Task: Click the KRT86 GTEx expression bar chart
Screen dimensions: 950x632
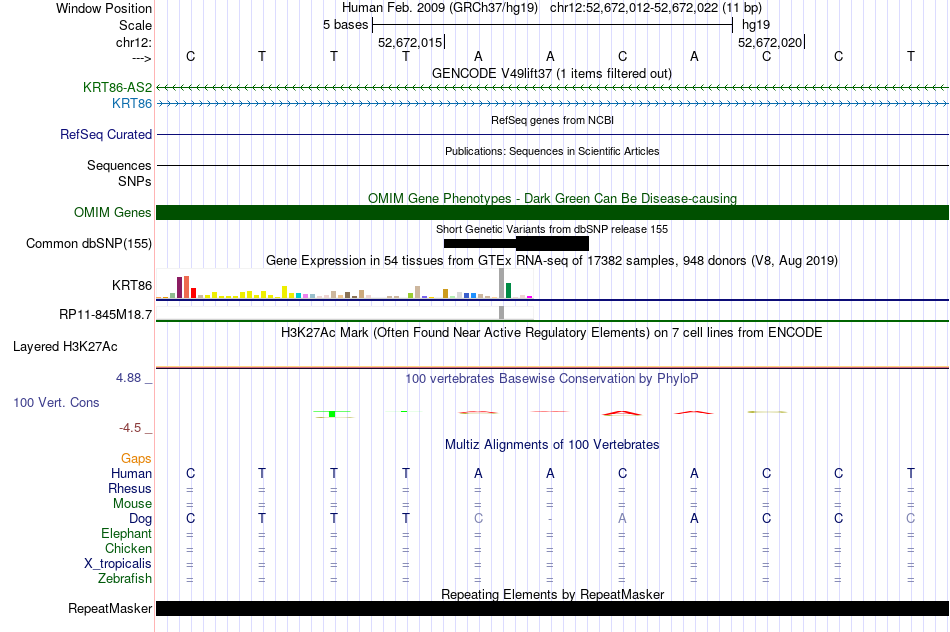Action: click(x=345, y=284)
